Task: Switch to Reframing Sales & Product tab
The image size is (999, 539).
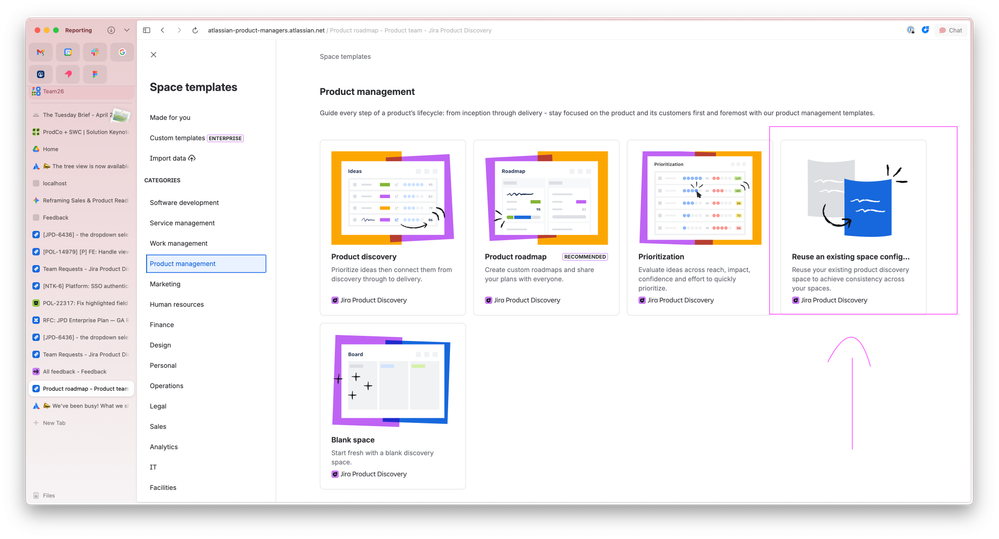Action: (82, 200)
